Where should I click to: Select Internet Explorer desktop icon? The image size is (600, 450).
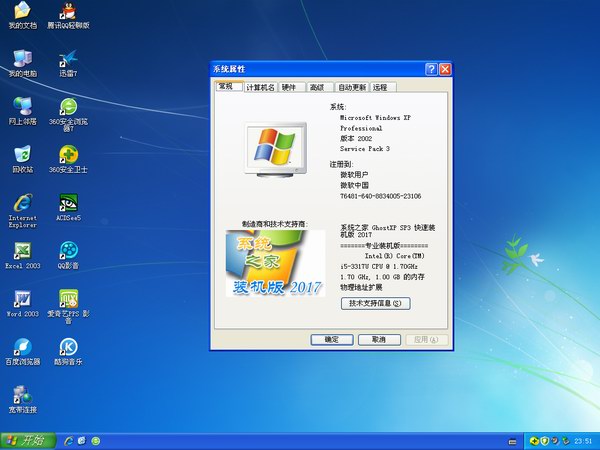pos(23,211)
